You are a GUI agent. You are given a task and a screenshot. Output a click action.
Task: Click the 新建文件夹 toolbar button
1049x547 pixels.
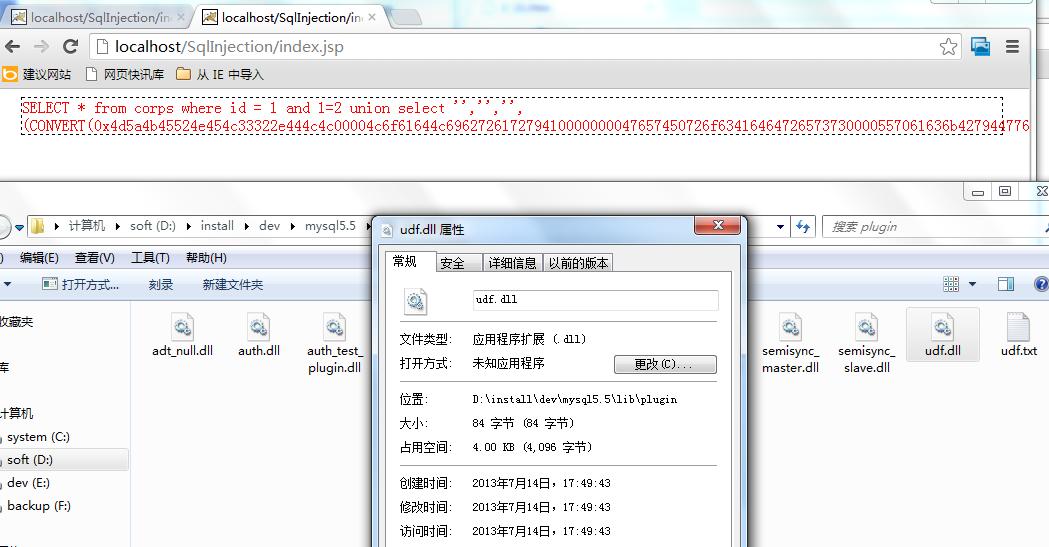pyautogui.click(x=233, y=284)
